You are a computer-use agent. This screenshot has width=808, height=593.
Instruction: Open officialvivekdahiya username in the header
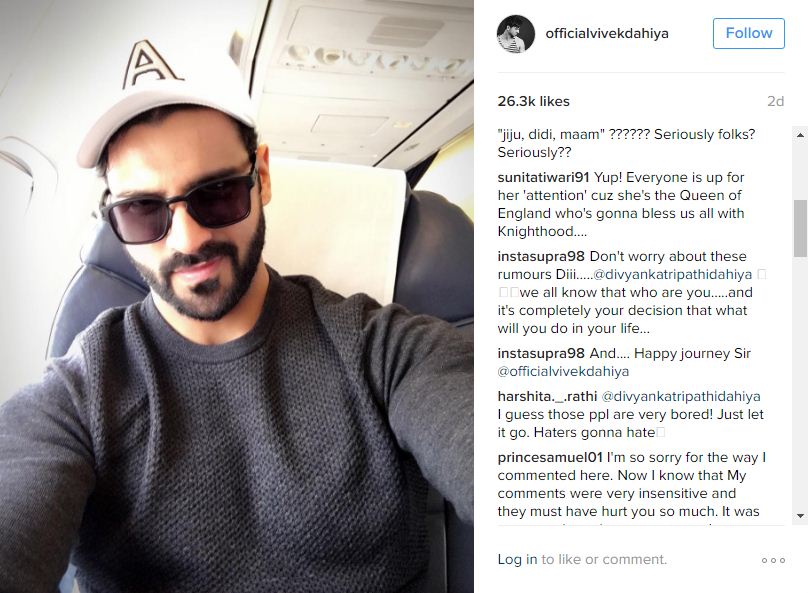pos(607,33)
